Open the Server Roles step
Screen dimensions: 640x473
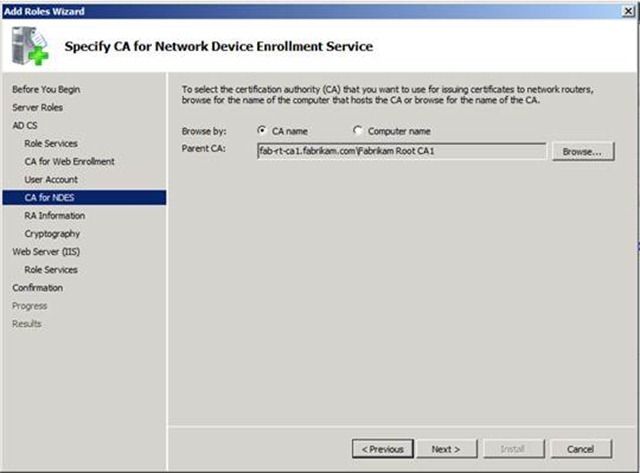(38, 107)
